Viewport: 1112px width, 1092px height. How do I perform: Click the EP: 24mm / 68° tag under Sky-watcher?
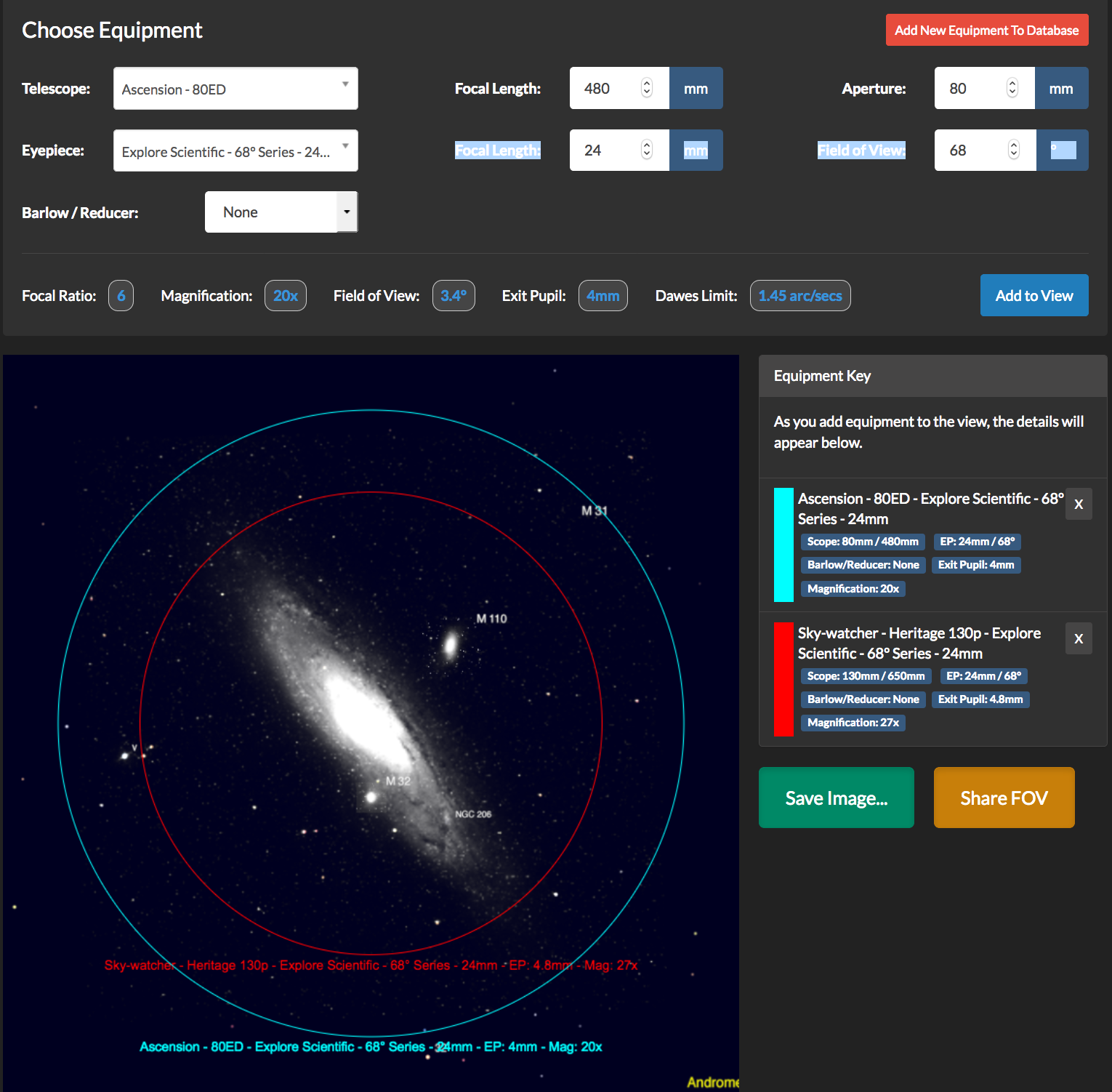[x=983, y=676]
